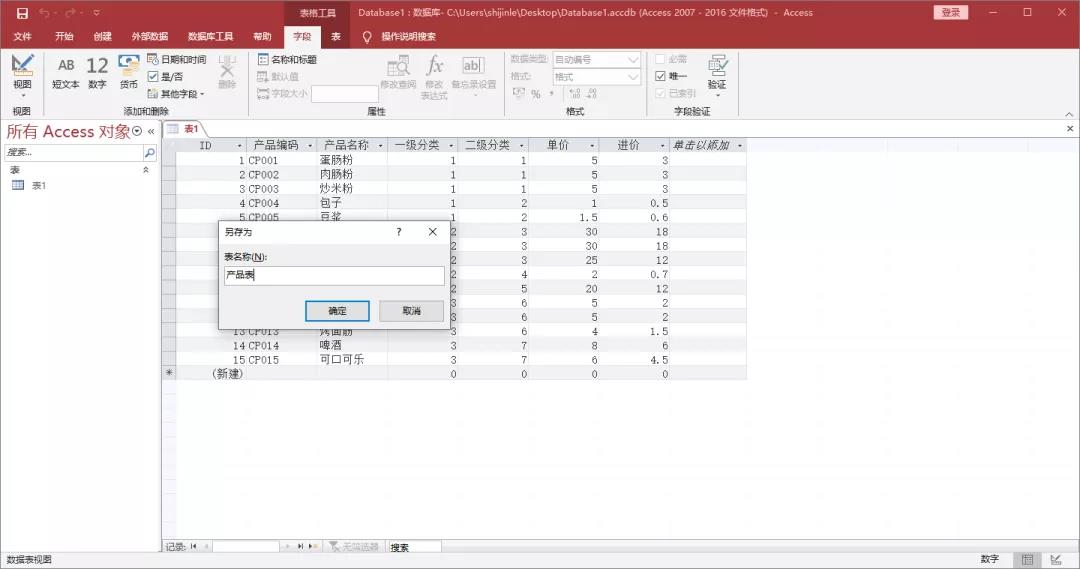Click the search magnifier in the navigation pane
This screenshot has width=1080, height=569.
tap(149, 152)
